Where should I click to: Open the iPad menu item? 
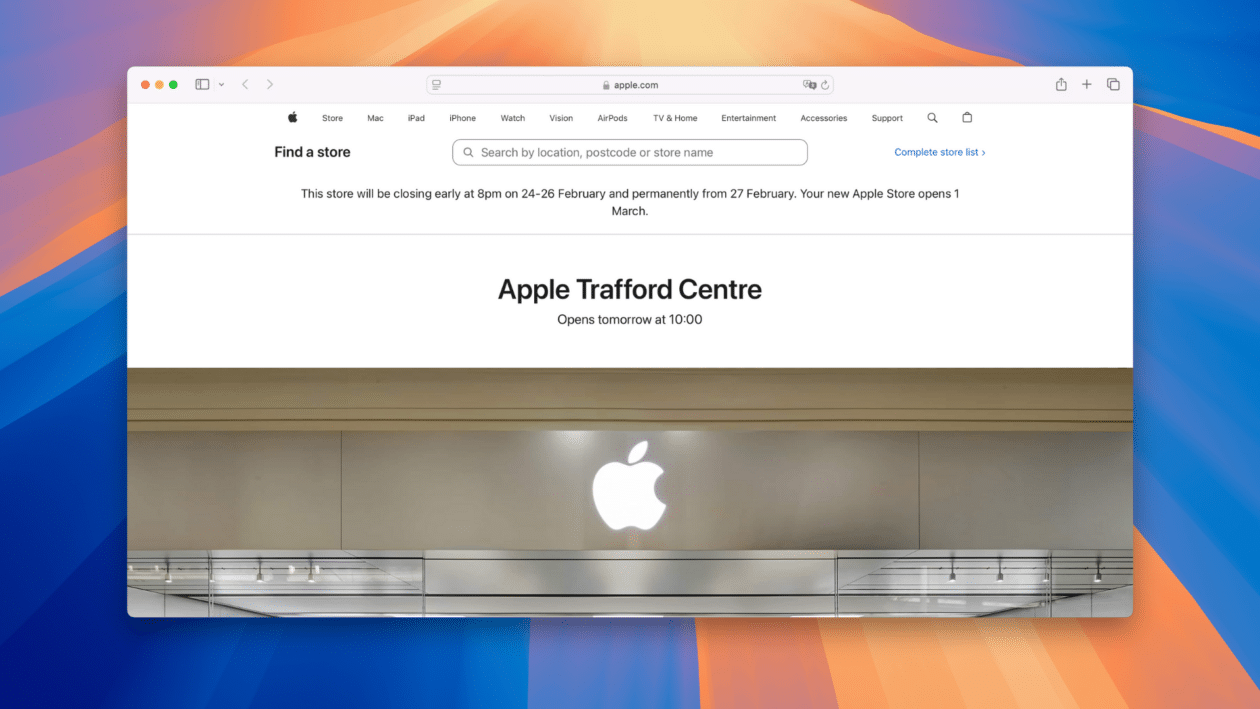(416, 118)
